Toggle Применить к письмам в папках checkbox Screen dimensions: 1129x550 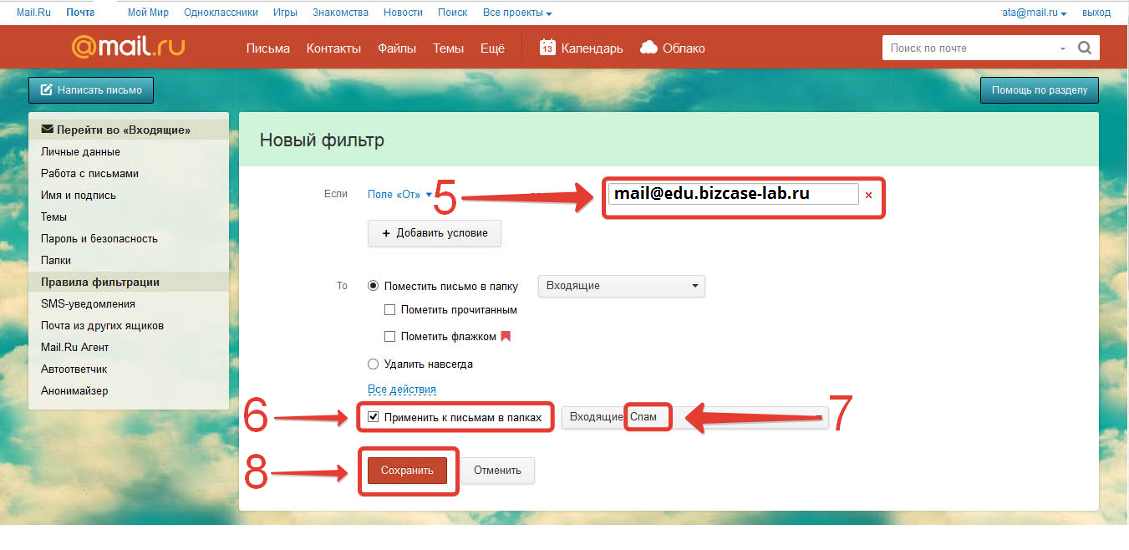pyautogui.click(x=373, y=417)
